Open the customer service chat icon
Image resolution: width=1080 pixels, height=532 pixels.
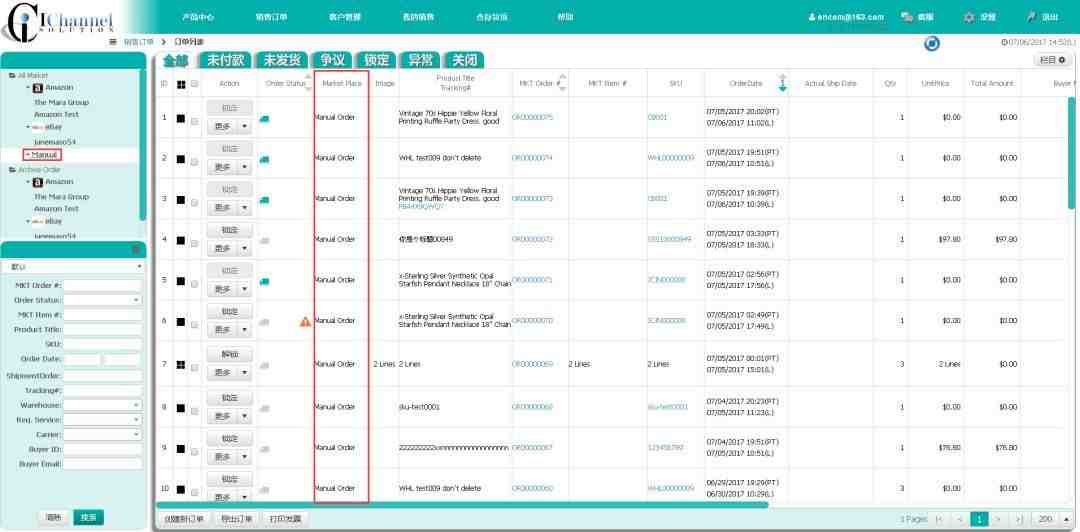click(907, 17)
